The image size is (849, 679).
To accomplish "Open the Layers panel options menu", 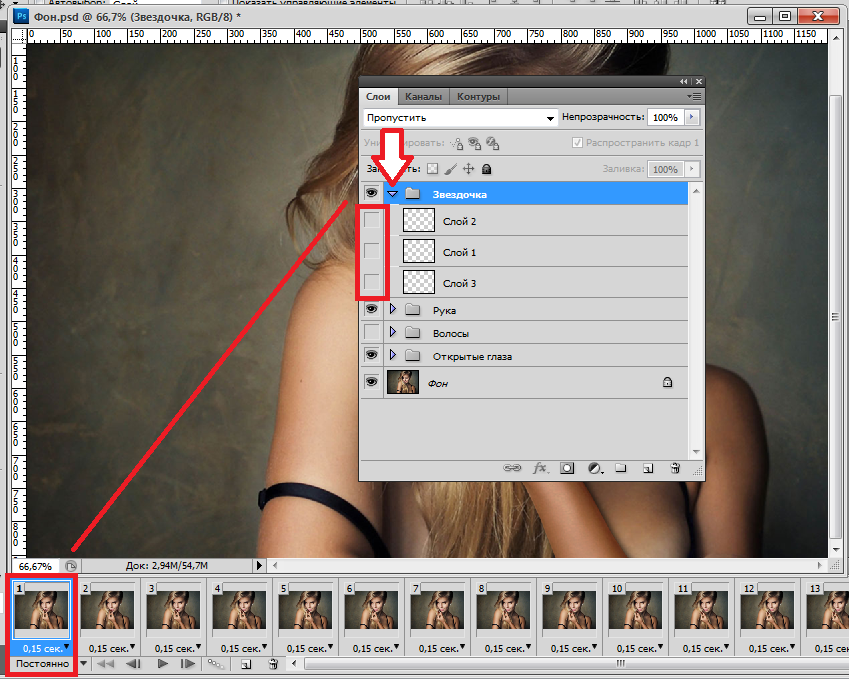I will click(x=694, y=96).
